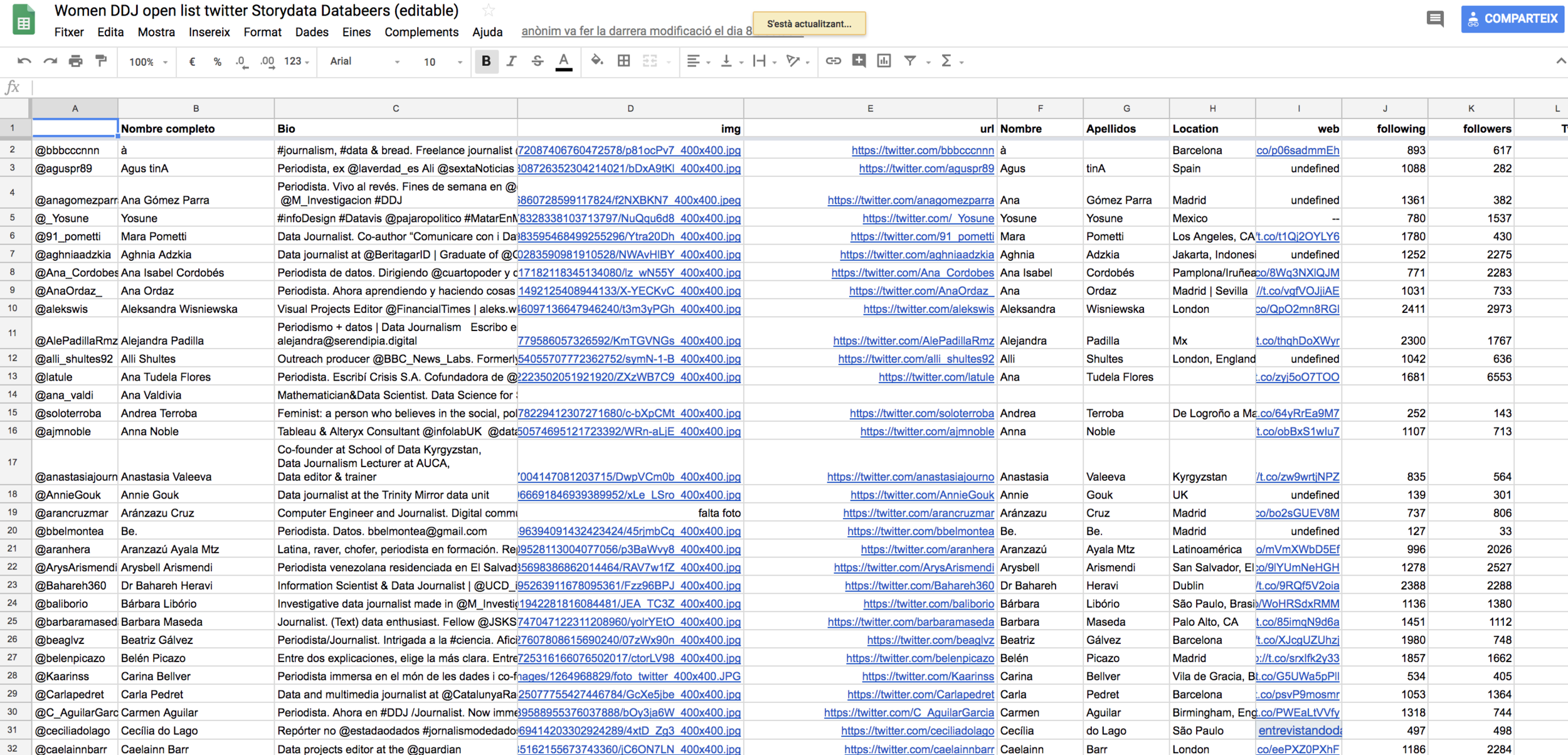The image size is (1568, 755).
Task: Expand the Arial font dropdown
Action: coord(364,61)
